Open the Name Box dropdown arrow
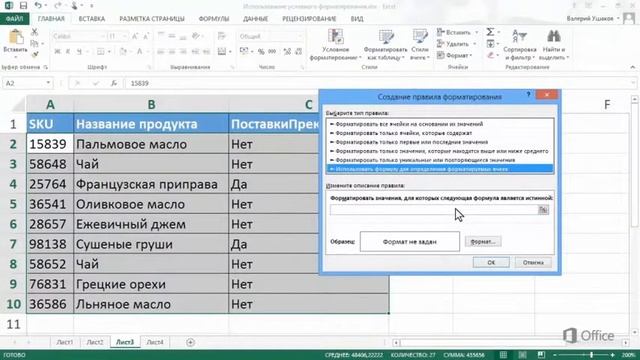This screenshot has height=360, width=640. [x=48, y=83]
